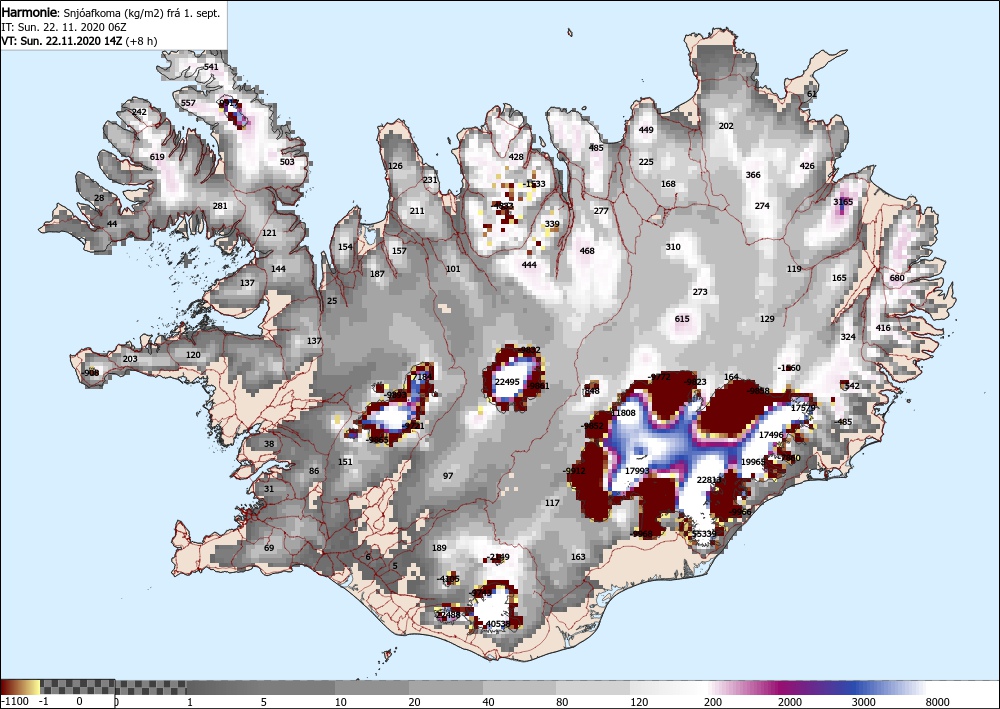The height and width of the screenshot is (709, 1000).
Task: Click the map value 61
Action: click(x=812, y=94)
